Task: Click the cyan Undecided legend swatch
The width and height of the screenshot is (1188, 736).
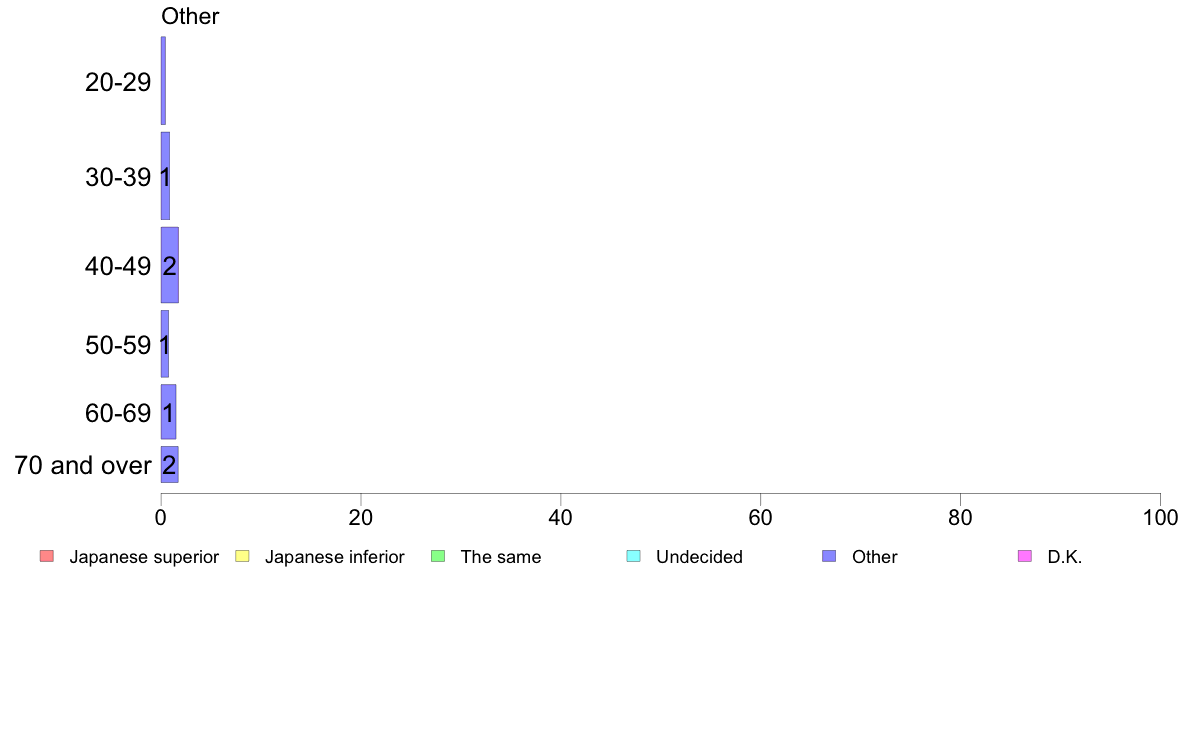Action: coord(634,556)
